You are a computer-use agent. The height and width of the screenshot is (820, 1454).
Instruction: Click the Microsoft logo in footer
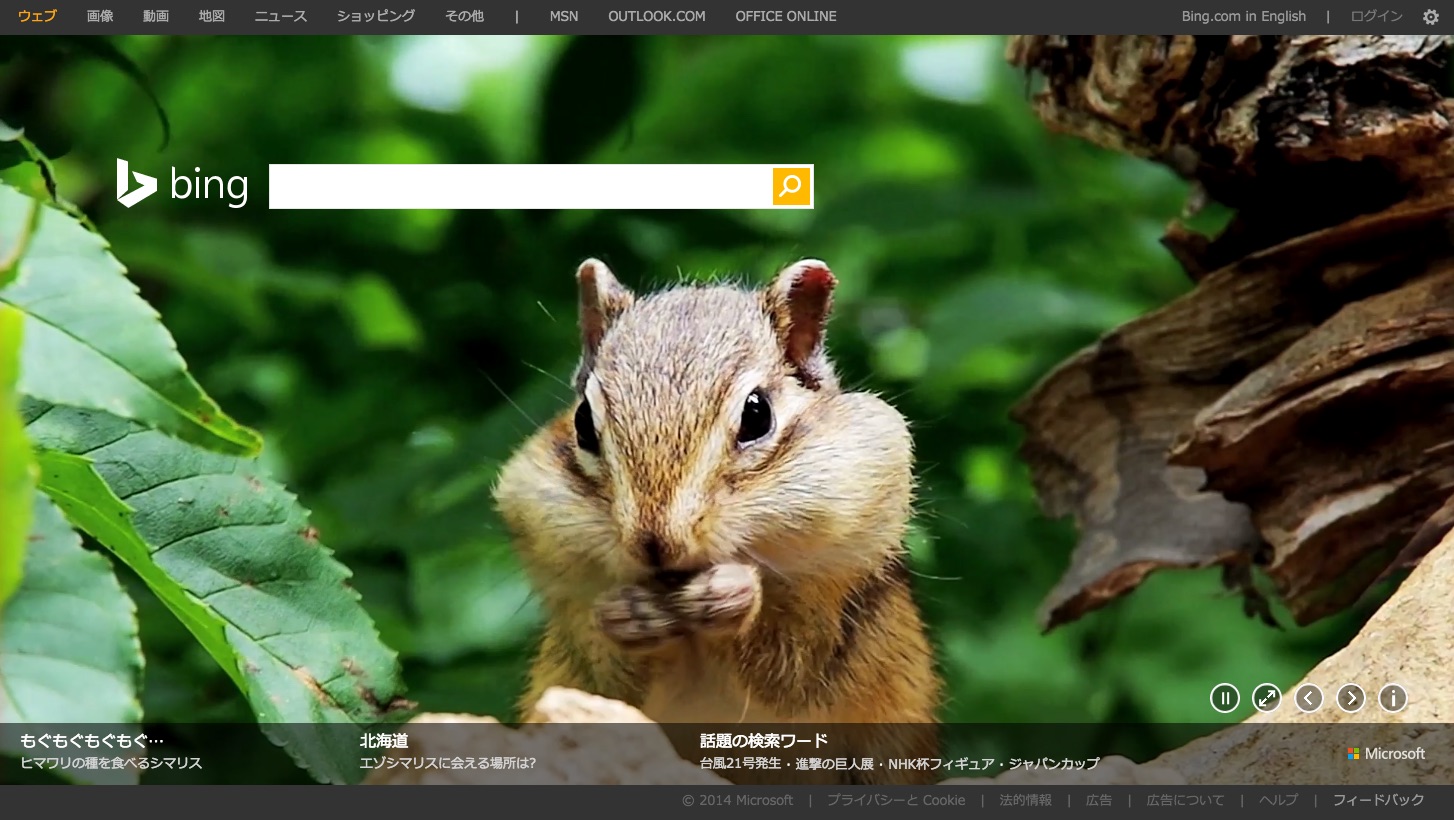coord(1386,753)
